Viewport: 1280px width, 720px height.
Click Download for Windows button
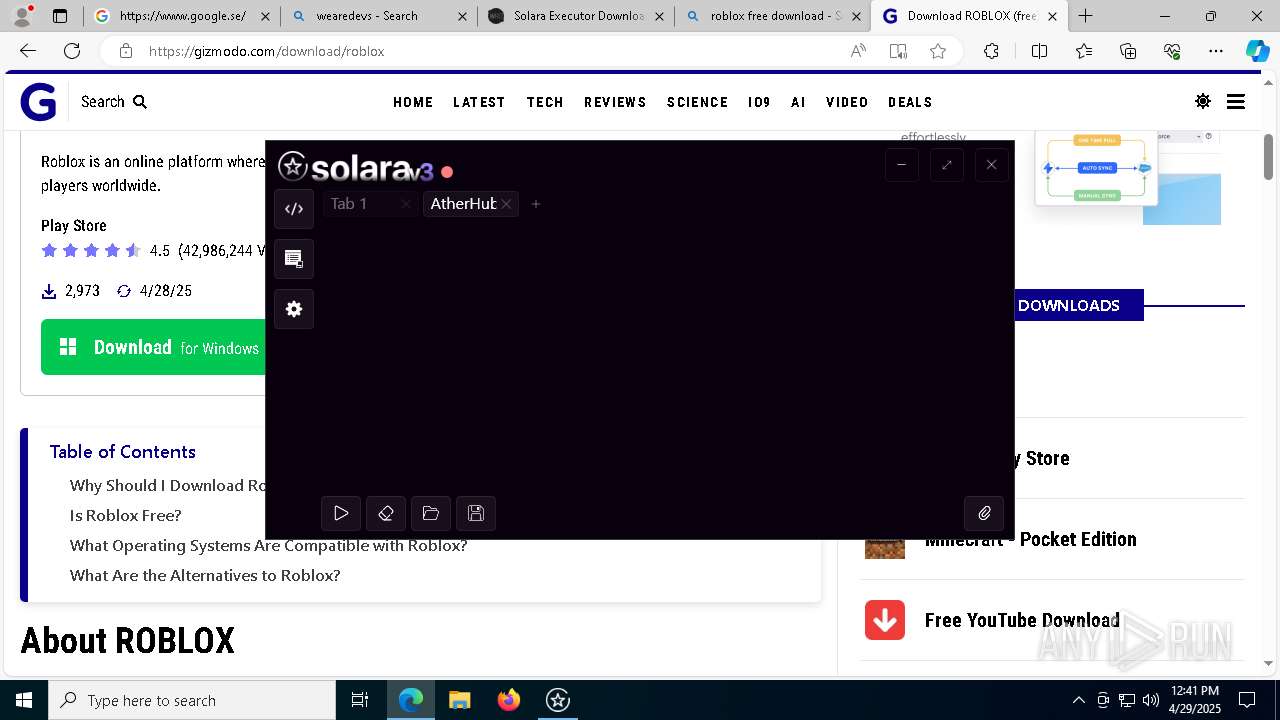[153, 347]
